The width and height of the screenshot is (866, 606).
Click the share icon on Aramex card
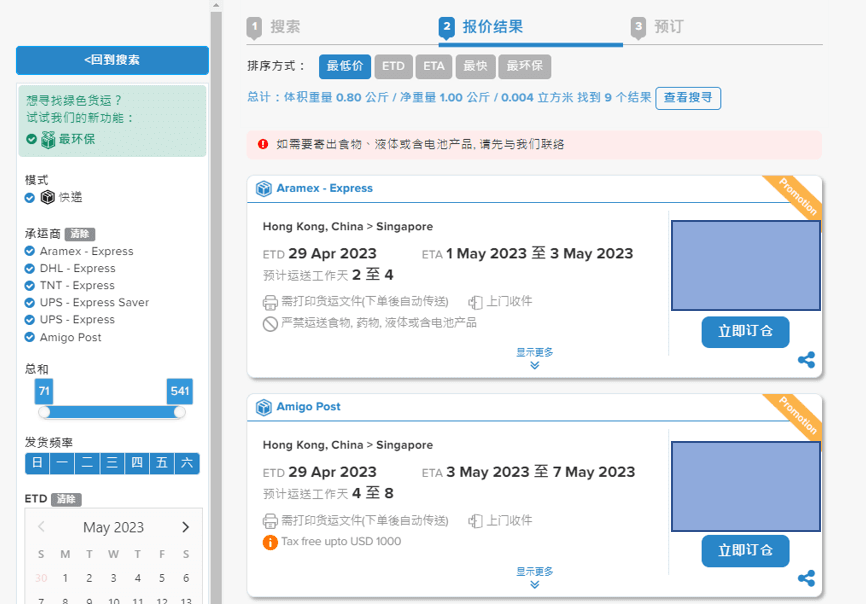tap(806, 360)
